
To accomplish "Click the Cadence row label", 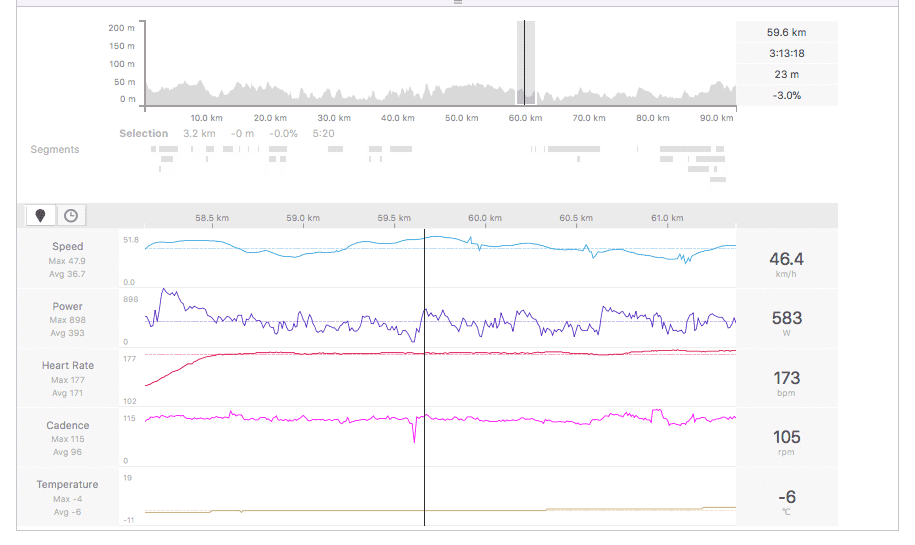I will tap(68, 425).
